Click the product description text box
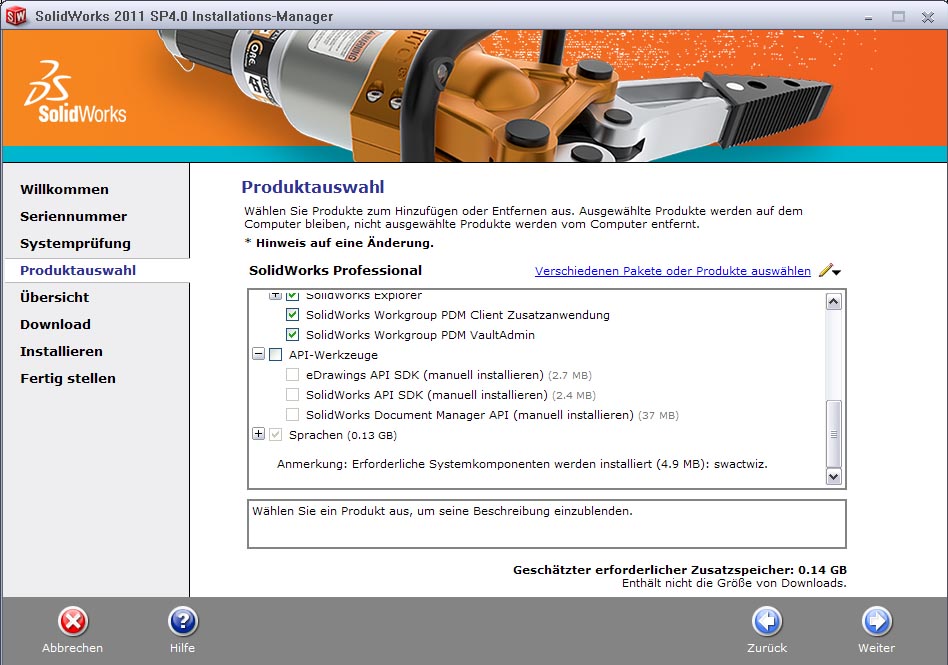 click(x=547, y=524)
